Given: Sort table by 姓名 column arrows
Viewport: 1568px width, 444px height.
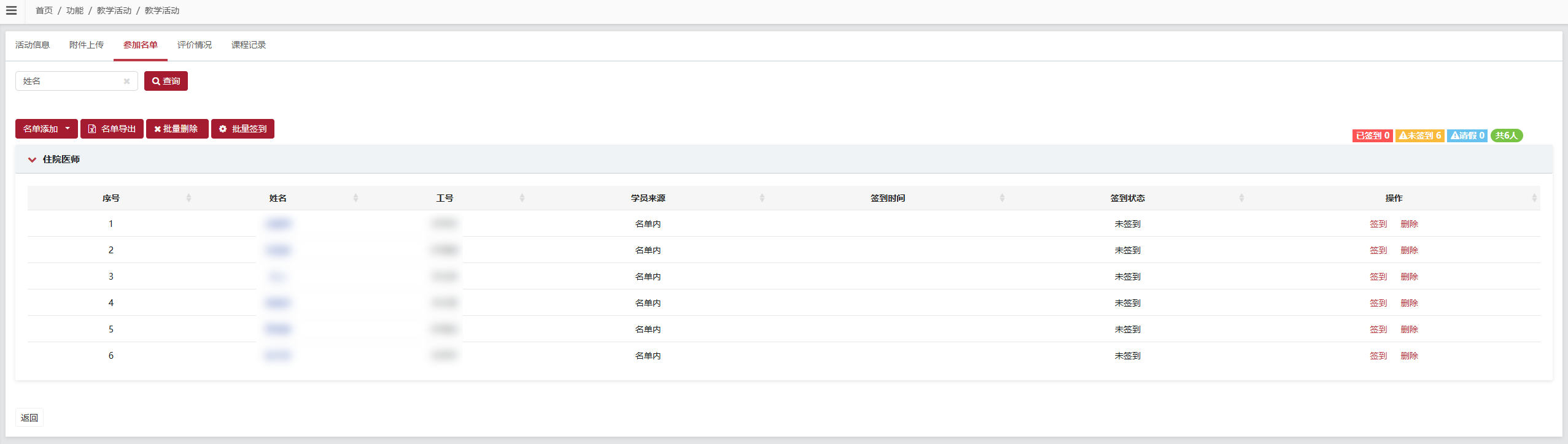Looking at the screenshot, I should pyautogui.click(x=355, y=198).
